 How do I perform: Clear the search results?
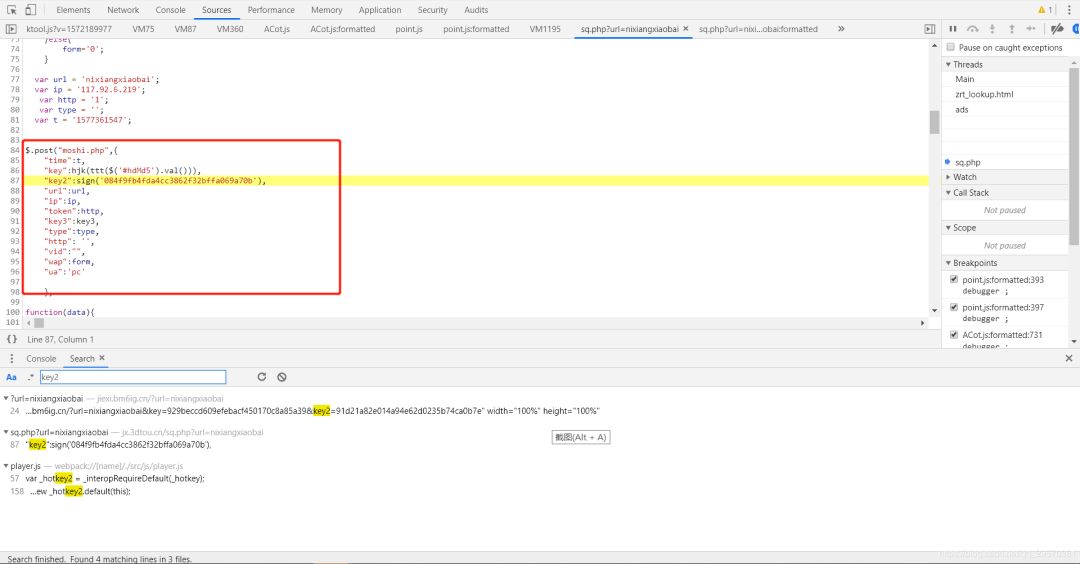point(282,377)
